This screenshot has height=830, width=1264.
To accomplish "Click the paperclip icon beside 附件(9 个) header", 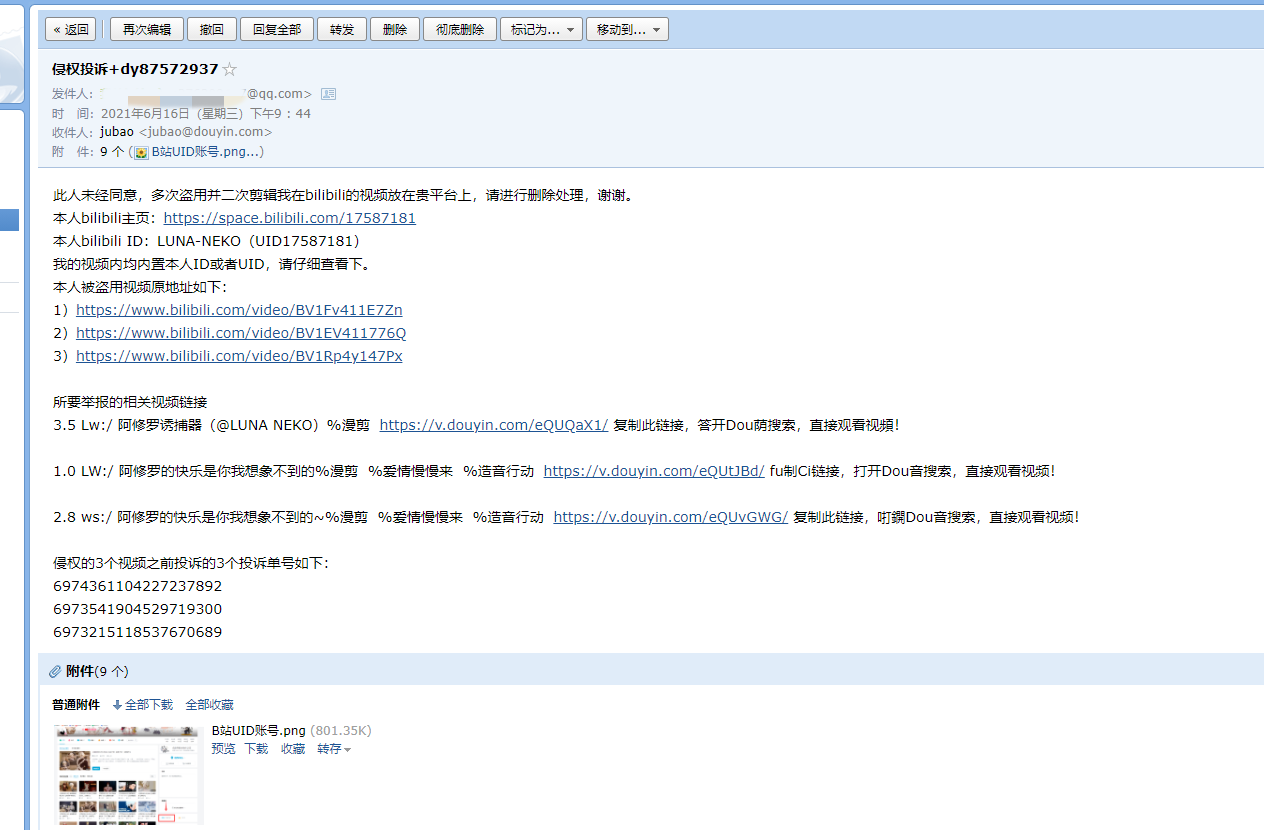I will tap(55, 671).
